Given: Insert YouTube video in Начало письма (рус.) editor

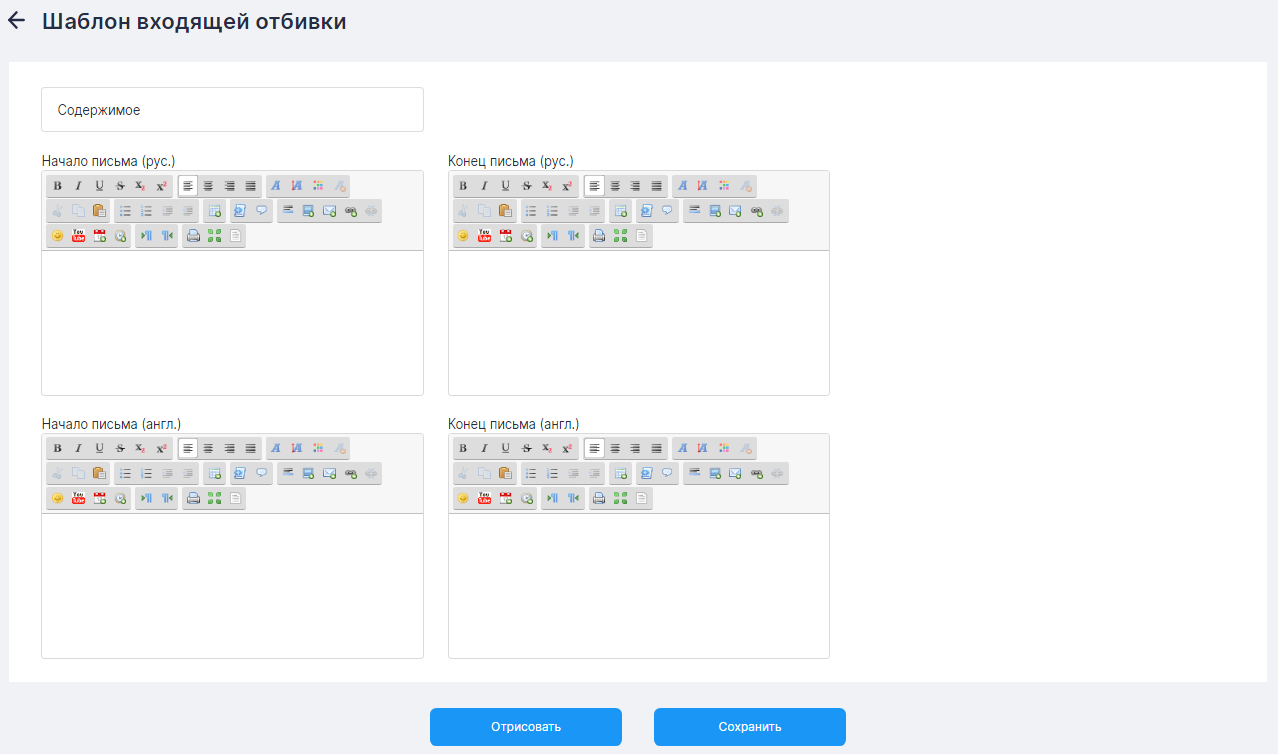Looking at the screenshot, I should (x=78, y=236).
